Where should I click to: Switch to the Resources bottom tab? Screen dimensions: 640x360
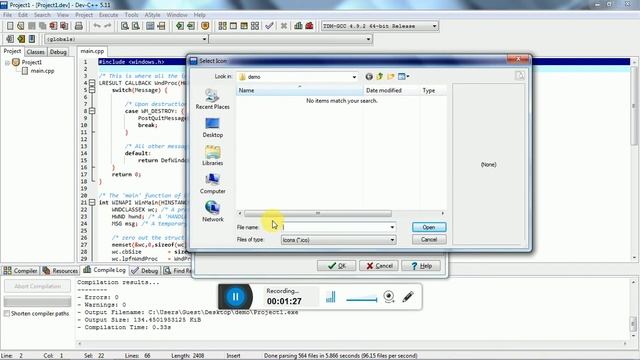point(60,271)
